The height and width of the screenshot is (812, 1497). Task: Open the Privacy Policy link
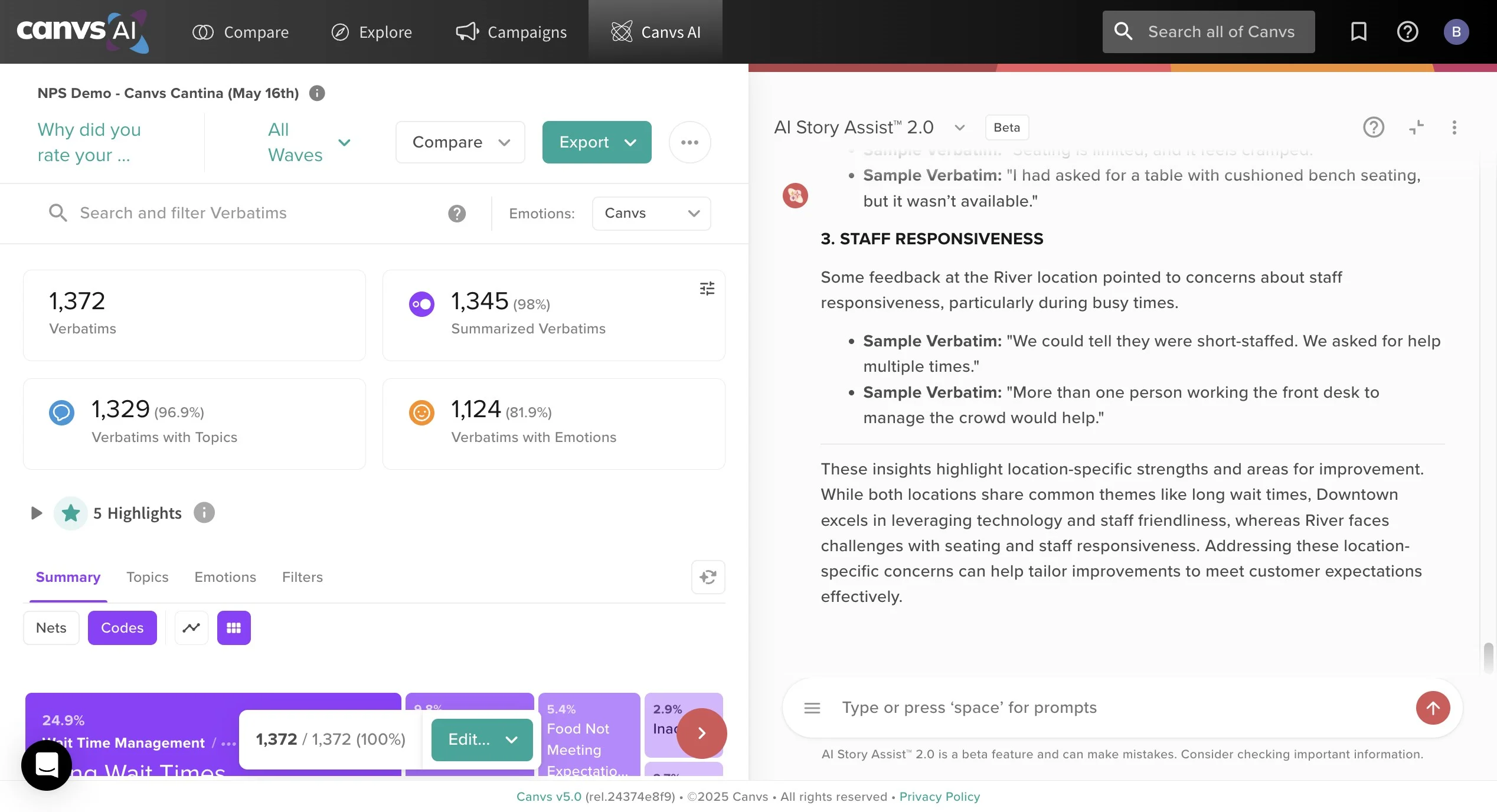(939, 797)
